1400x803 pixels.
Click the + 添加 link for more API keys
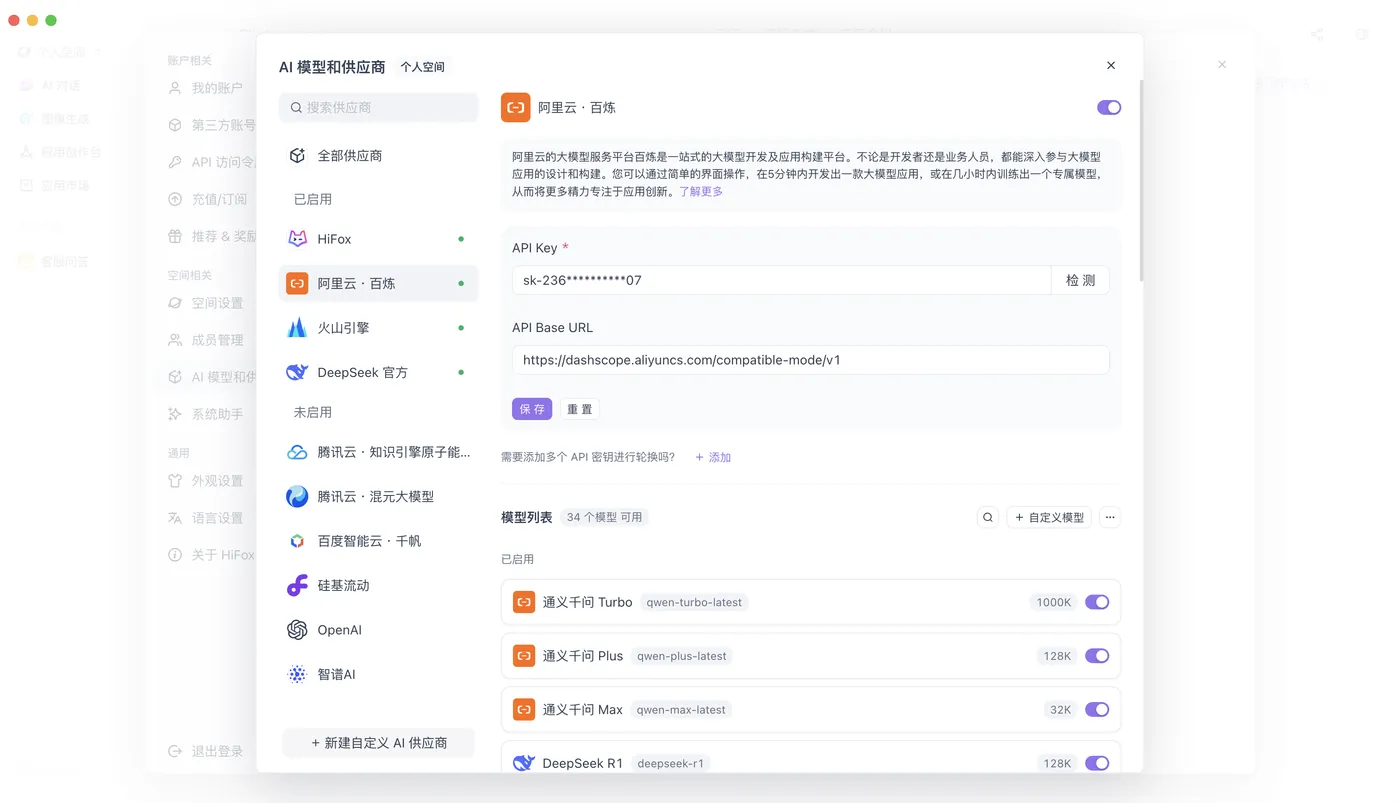713,457
